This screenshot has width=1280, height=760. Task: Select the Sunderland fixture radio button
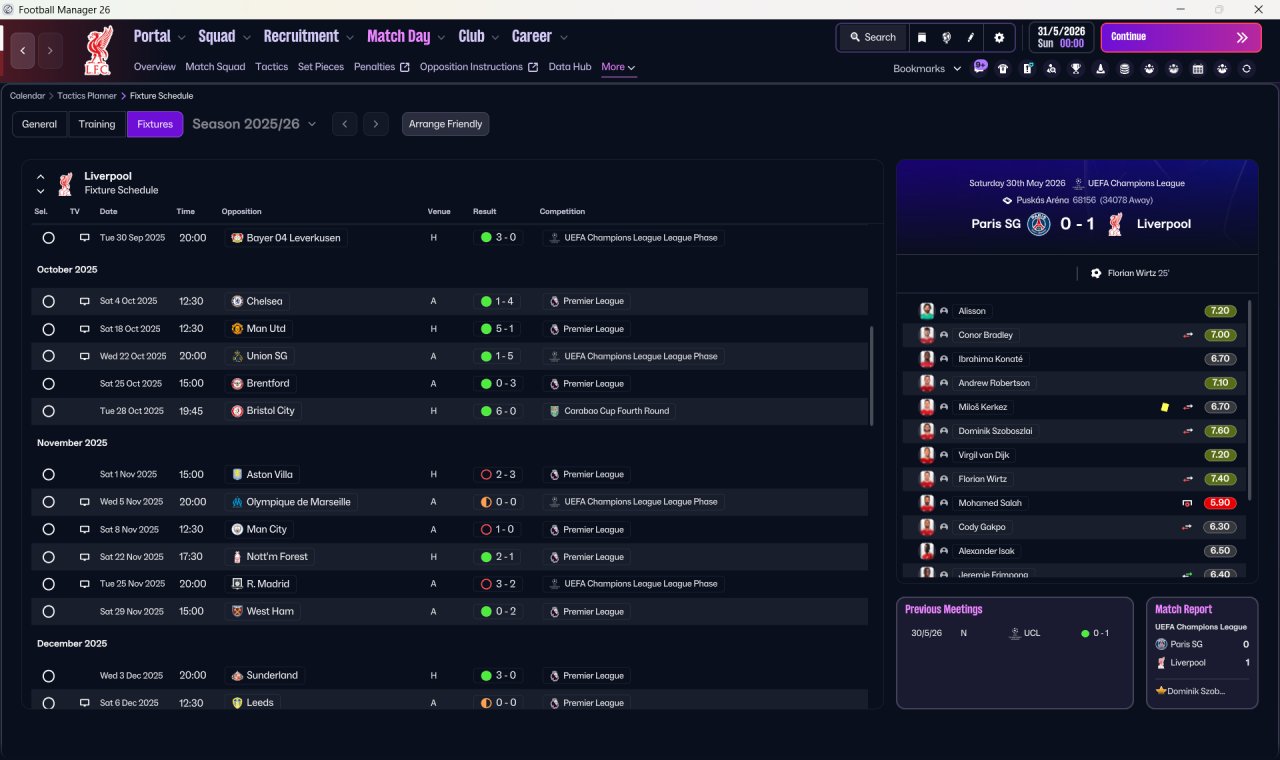[48, 676]
